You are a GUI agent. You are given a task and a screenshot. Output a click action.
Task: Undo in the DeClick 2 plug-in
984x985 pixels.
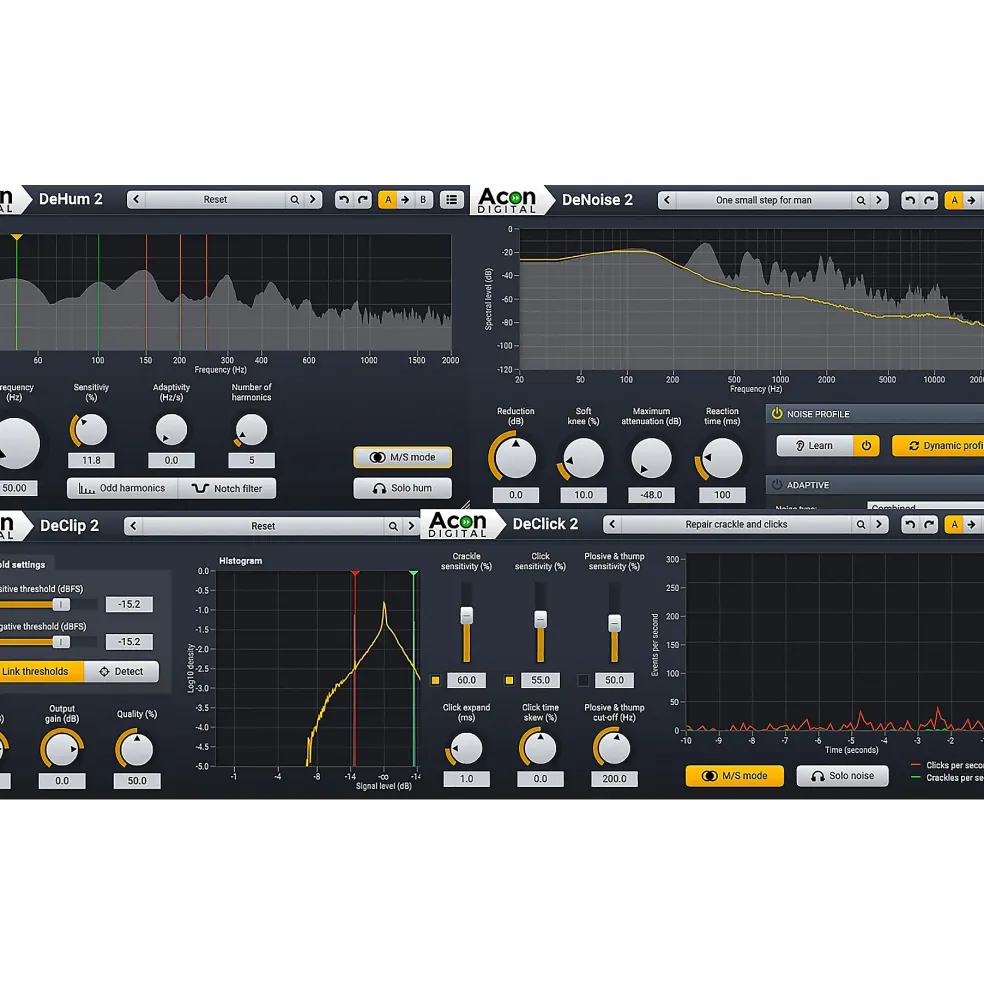point(910,525)
